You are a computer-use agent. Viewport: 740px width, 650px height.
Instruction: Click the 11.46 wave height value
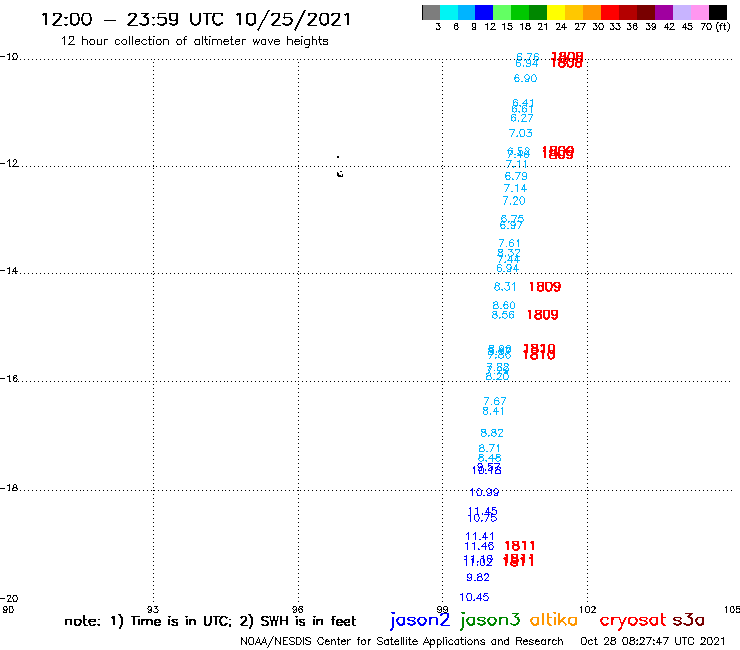pyautogui.click(x=479, y=546)
